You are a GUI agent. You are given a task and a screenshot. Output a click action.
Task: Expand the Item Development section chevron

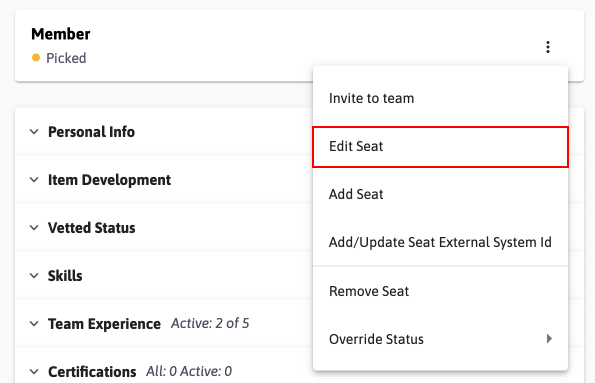point(34,180)
